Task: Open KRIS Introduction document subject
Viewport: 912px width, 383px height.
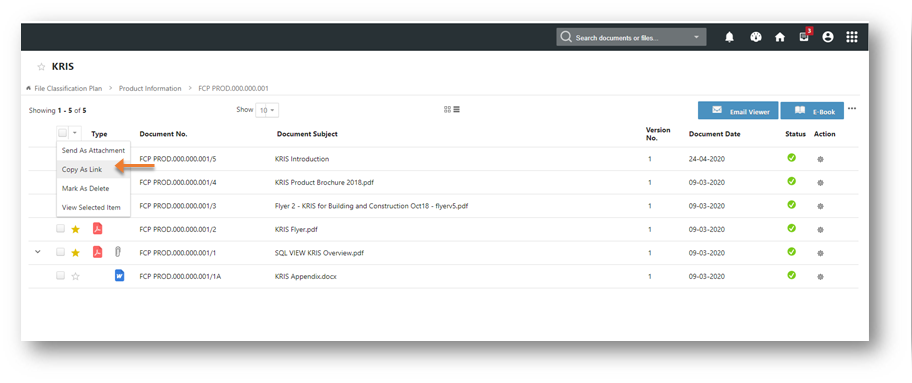Action: tap(302, 159)
